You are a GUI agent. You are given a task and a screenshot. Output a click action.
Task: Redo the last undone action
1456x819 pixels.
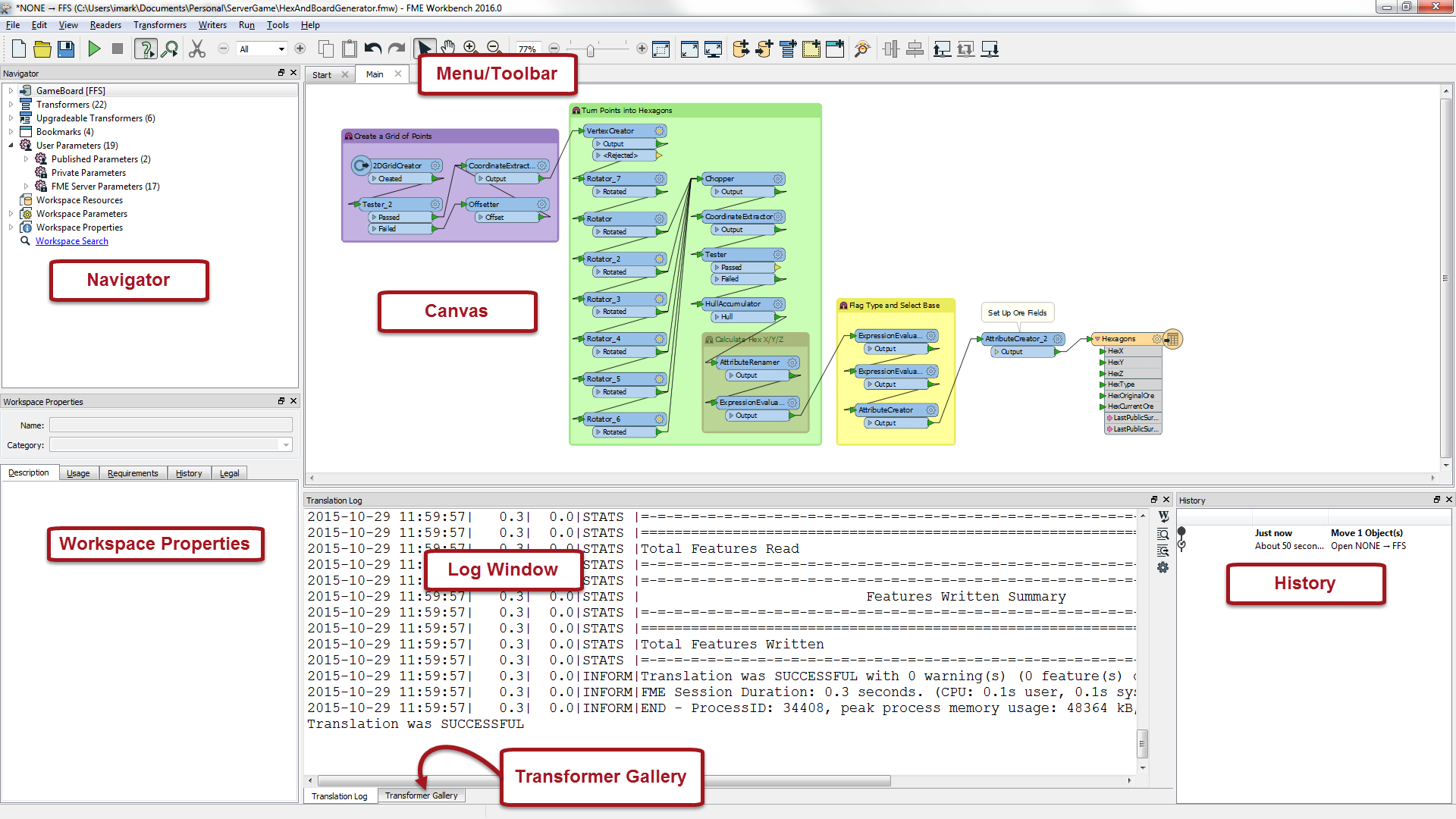tap(397, 49)
